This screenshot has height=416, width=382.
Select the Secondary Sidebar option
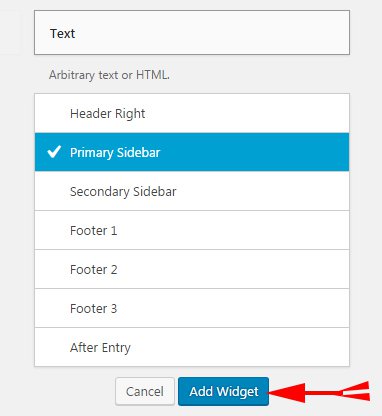[x=192, y=191]
